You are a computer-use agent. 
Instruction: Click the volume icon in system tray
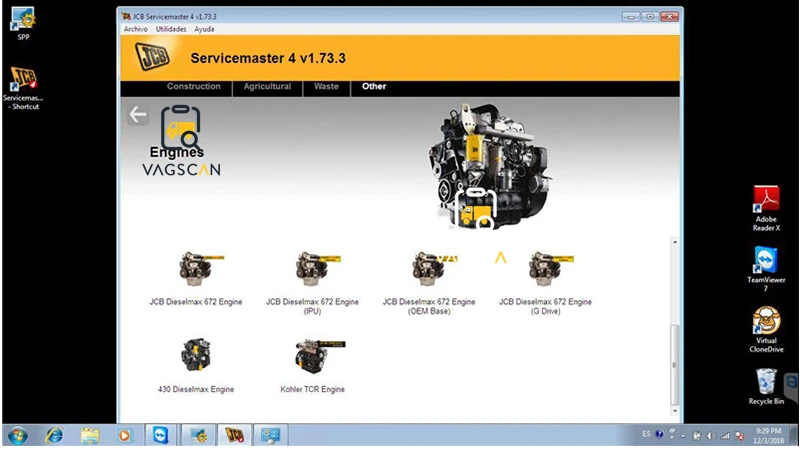[711, 436]
